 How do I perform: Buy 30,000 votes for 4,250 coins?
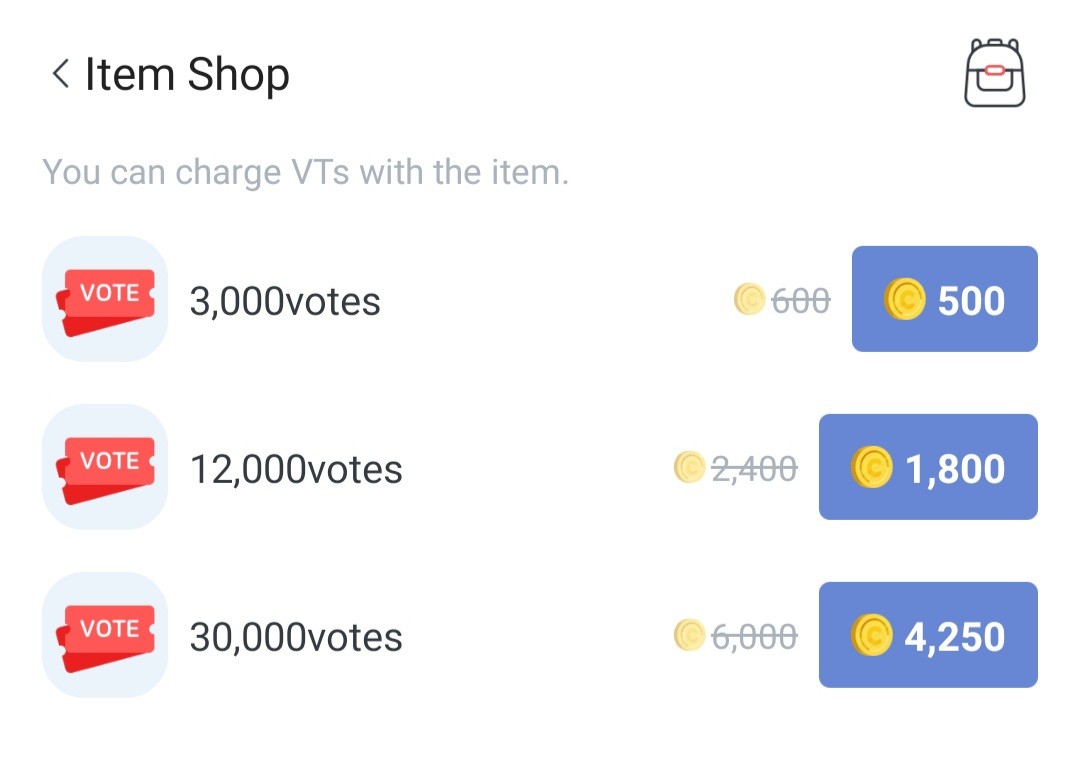point(928,635)
